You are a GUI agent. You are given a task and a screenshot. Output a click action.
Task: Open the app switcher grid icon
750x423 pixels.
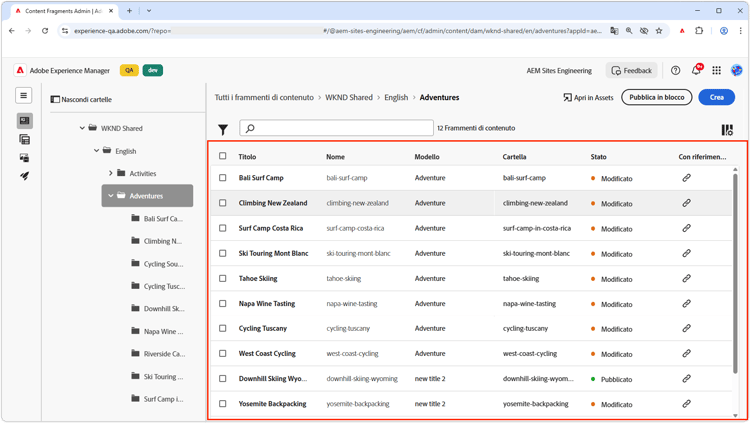716,71
